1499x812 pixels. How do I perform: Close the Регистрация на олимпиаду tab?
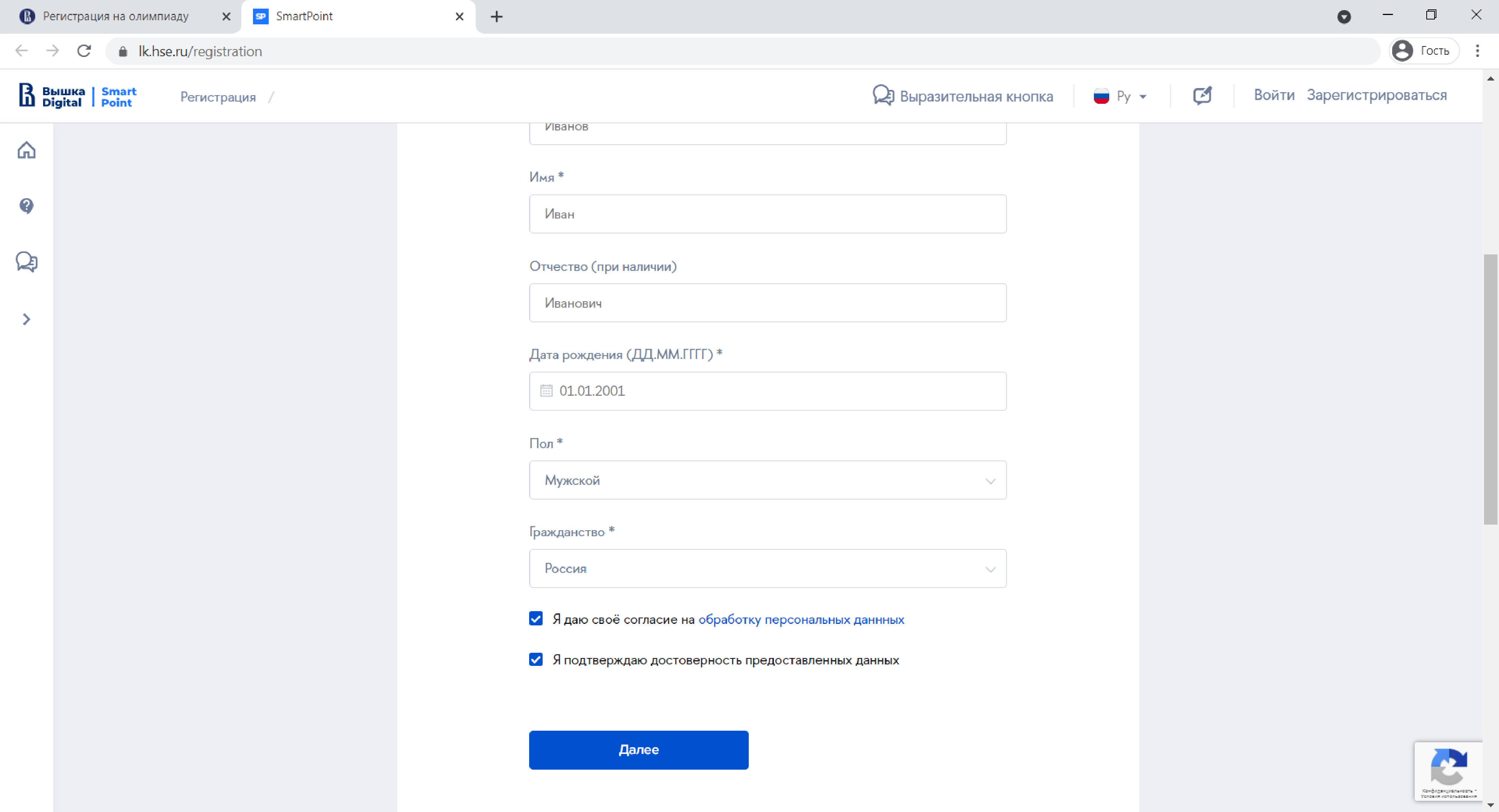[x=226, y=17]
